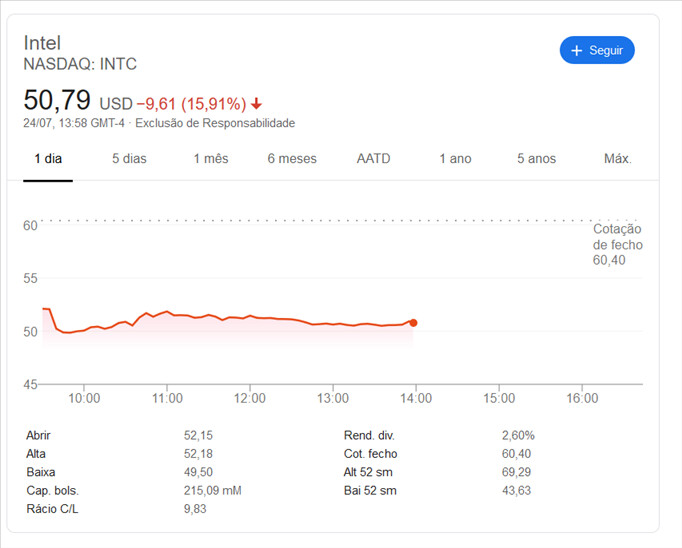Click the 11:00 time axis label
The height and width of the screenshot is (548, 682).
[167, 398]
